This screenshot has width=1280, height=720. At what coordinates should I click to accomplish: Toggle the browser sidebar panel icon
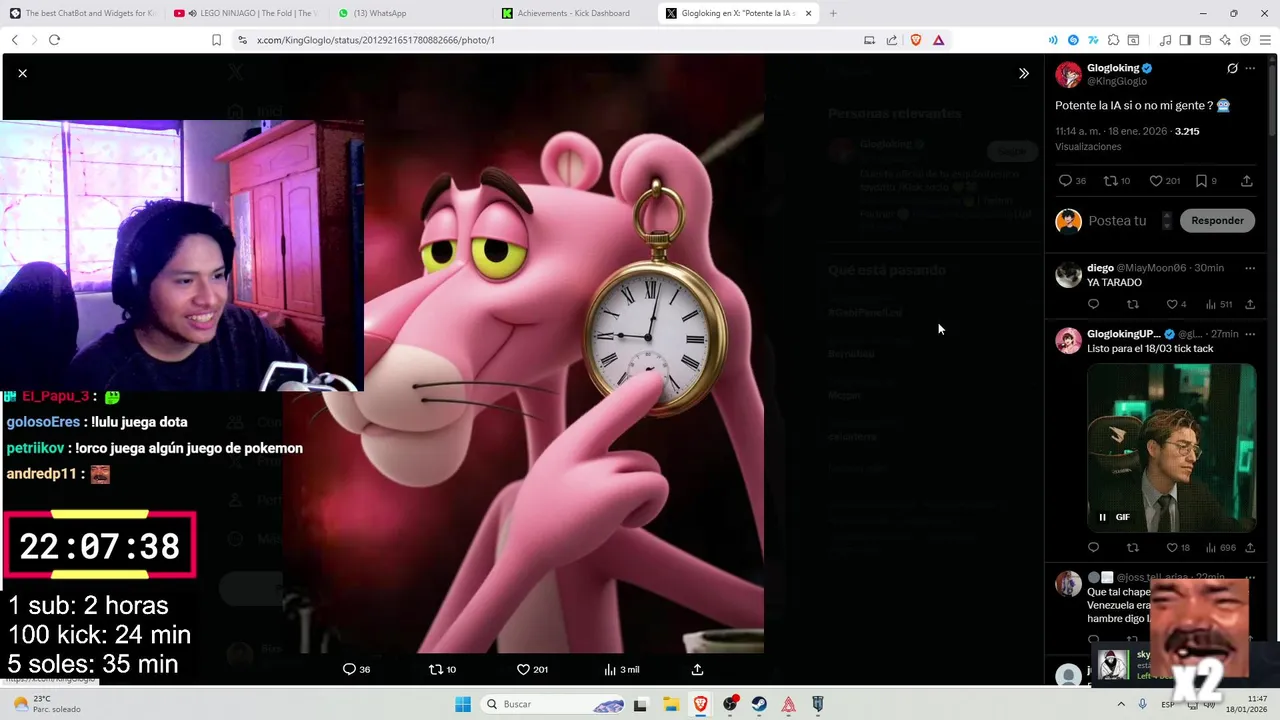click(1185, 40)
